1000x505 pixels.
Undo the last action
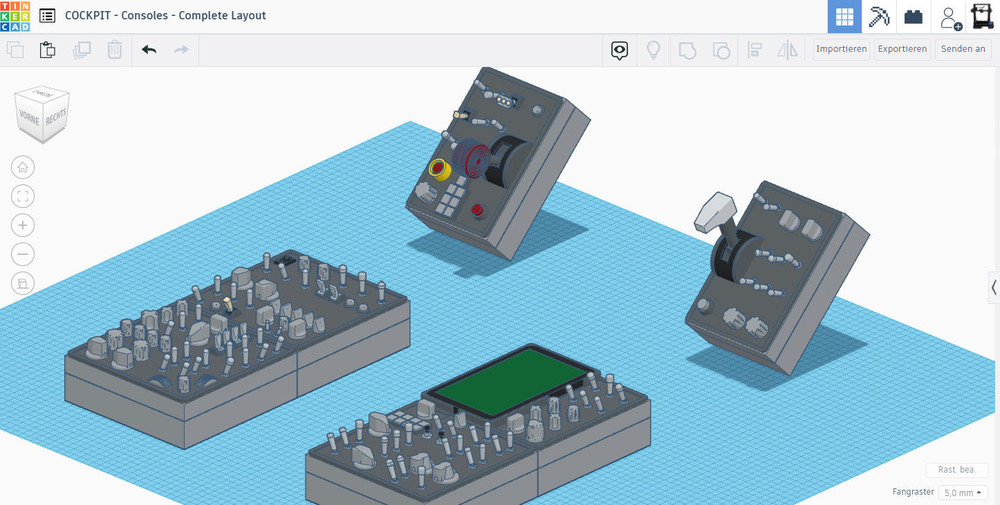pos(149,49)
